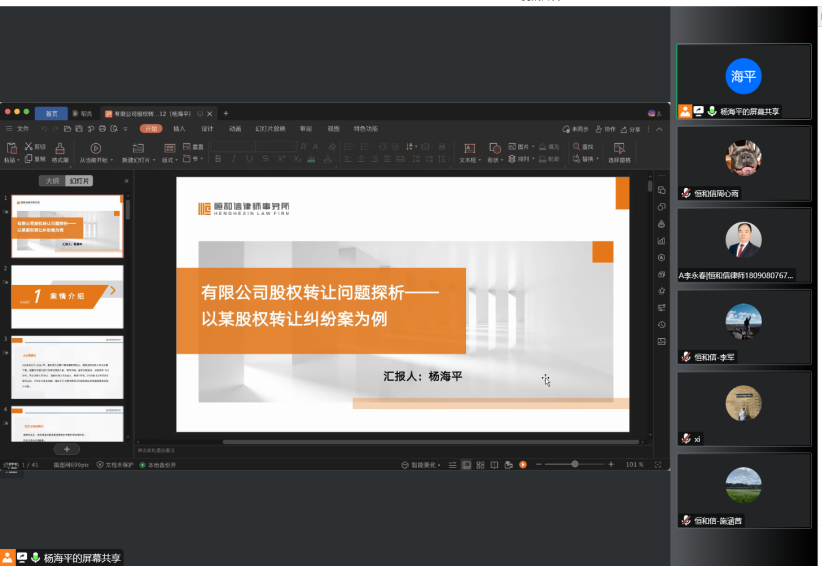Click the Share (分享) button
This screenshot has height=566, width=822.
(x=631, y=129)
